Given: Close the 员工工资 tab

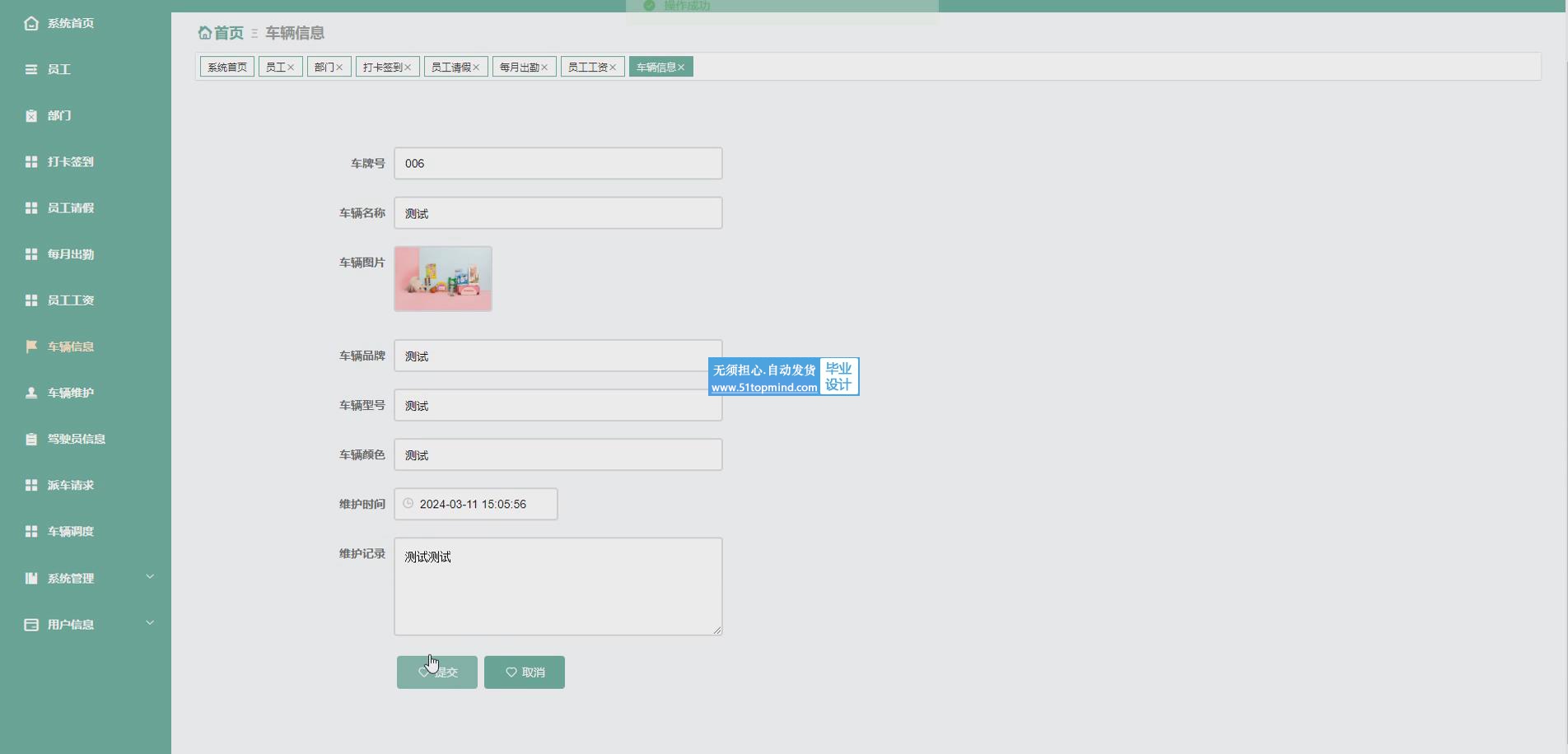Looking at the screenshot, I should [x=613, y=67].
